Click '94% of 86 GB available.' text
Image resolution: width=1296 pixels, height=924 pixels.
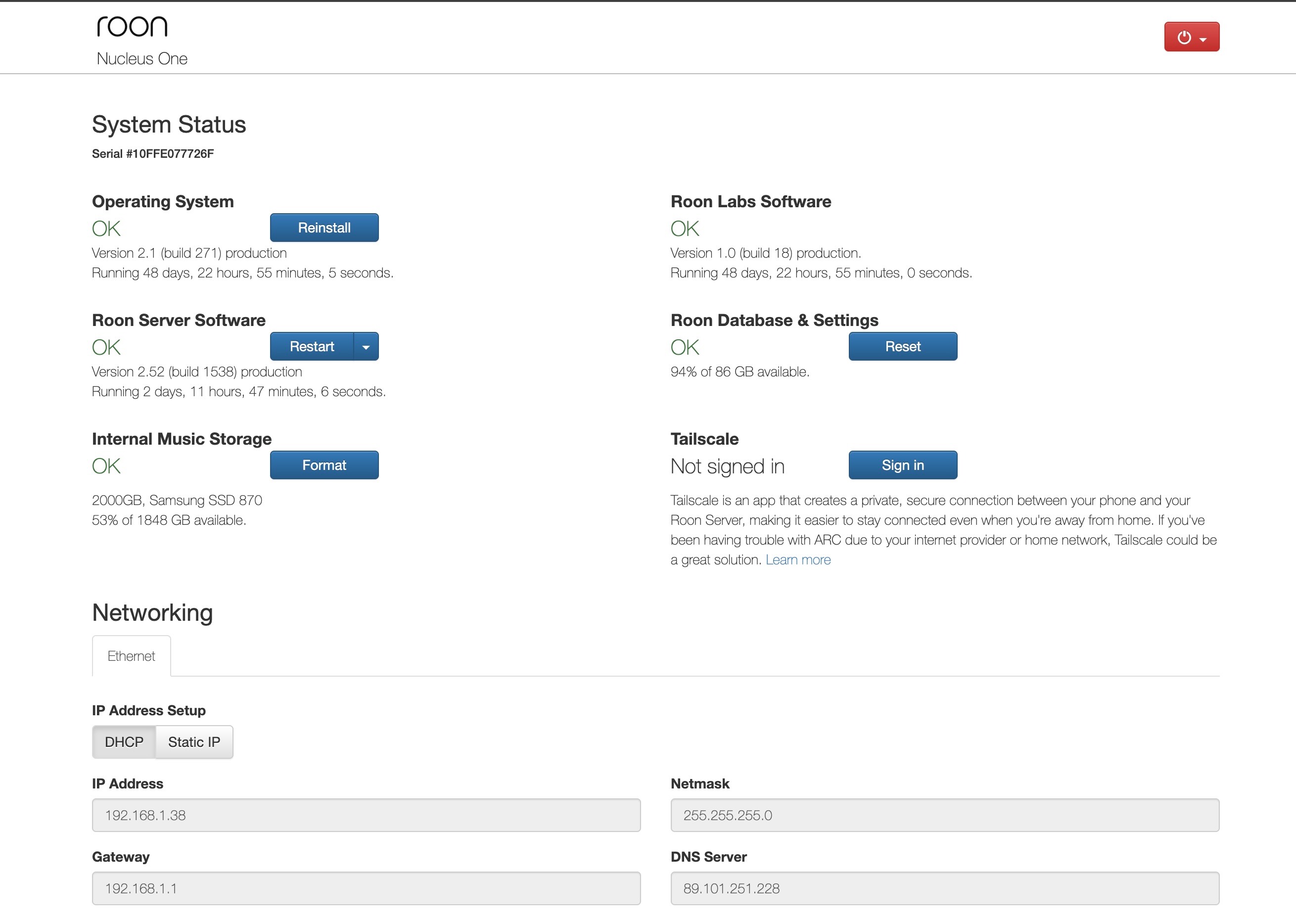tap(740, 372)
